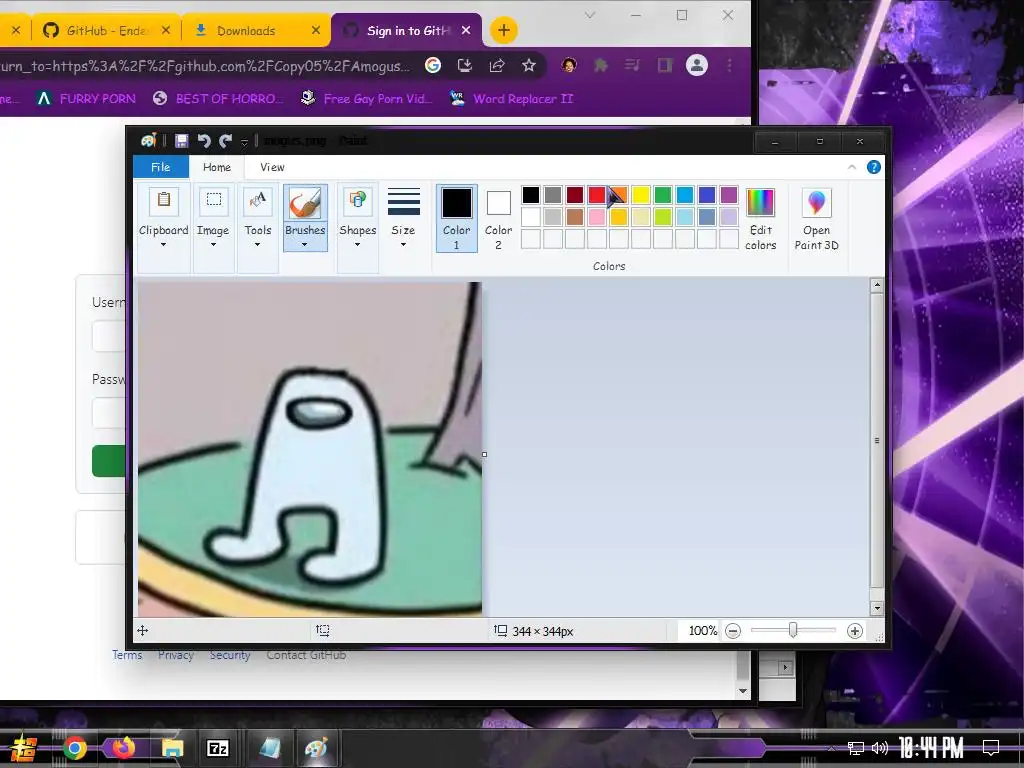Pick the dark red color swatch
Viewport: 1024px width, 768px height.
point(575,195)
